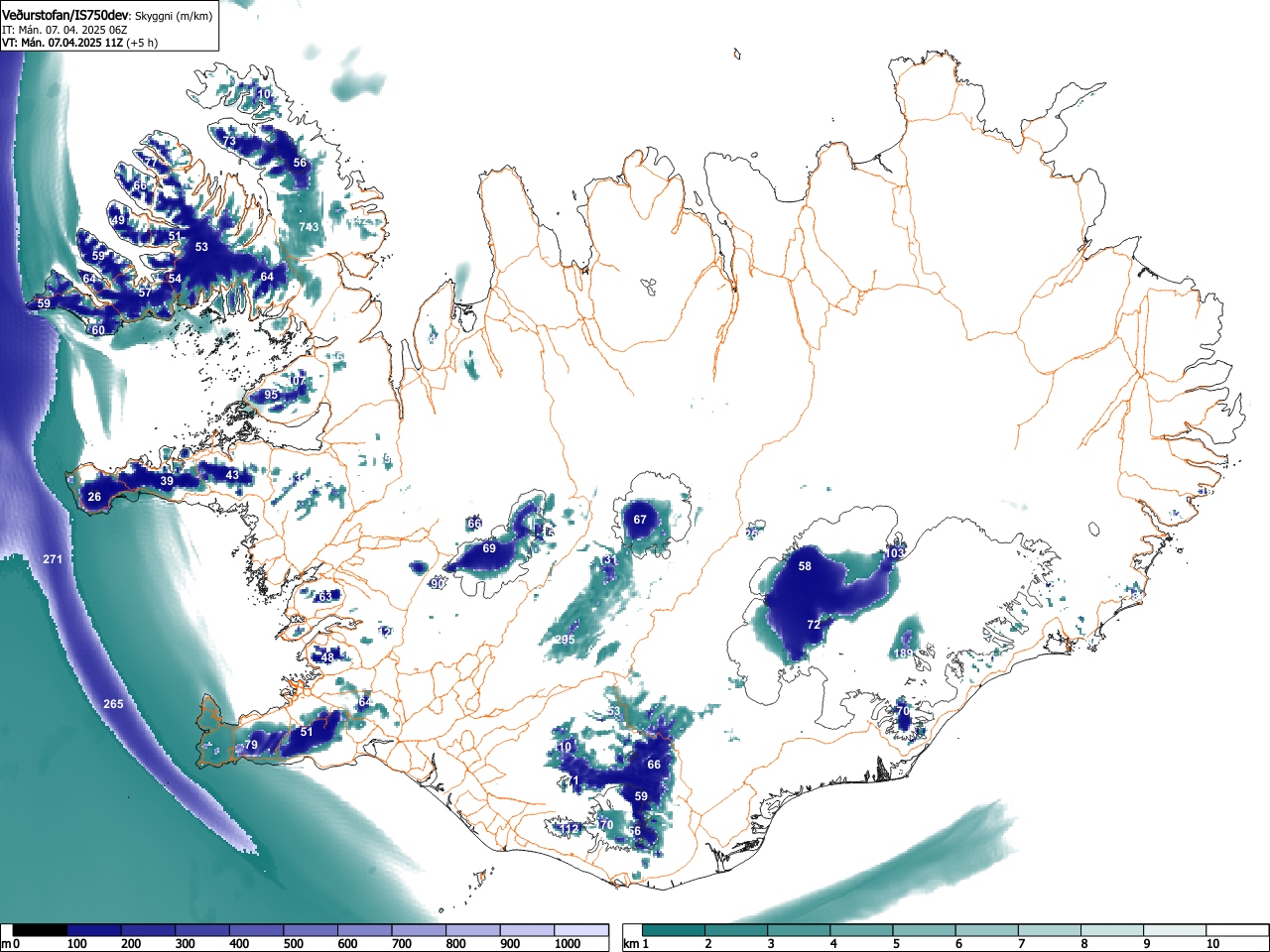Click the '700' tick on the meter legend
This screenshot has width=1270, height=952.
click(401, 944)
